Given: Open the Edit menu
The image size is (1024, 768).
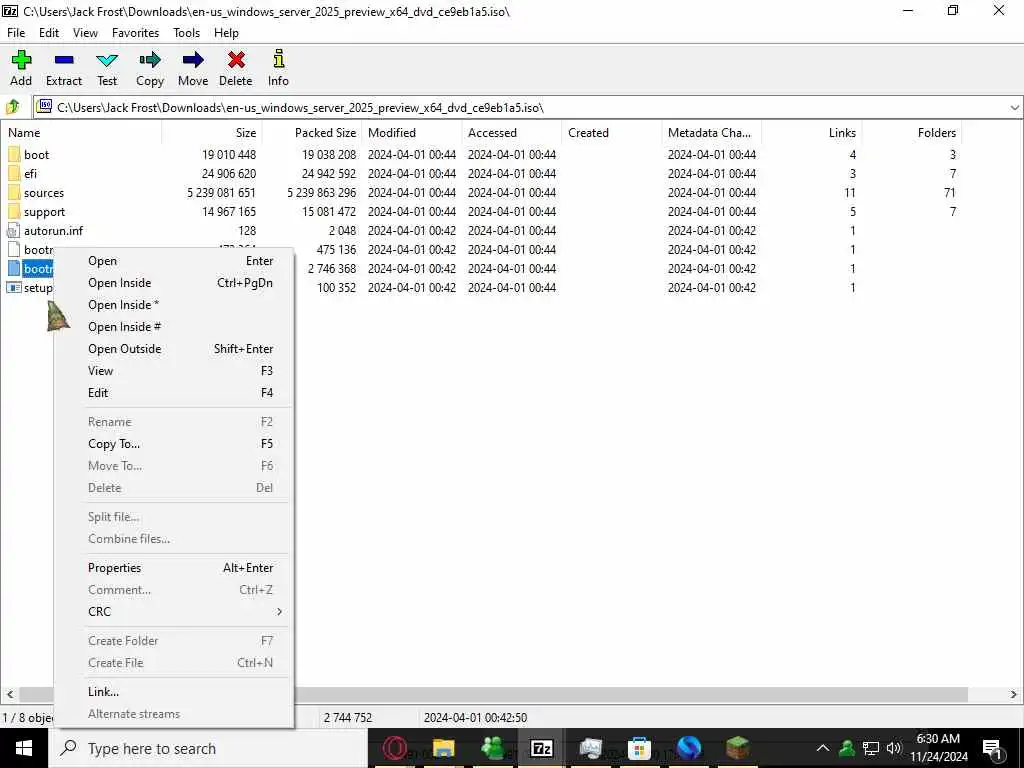Looking at the screenshot, I should pyautogui.click(x=49, y=33).
